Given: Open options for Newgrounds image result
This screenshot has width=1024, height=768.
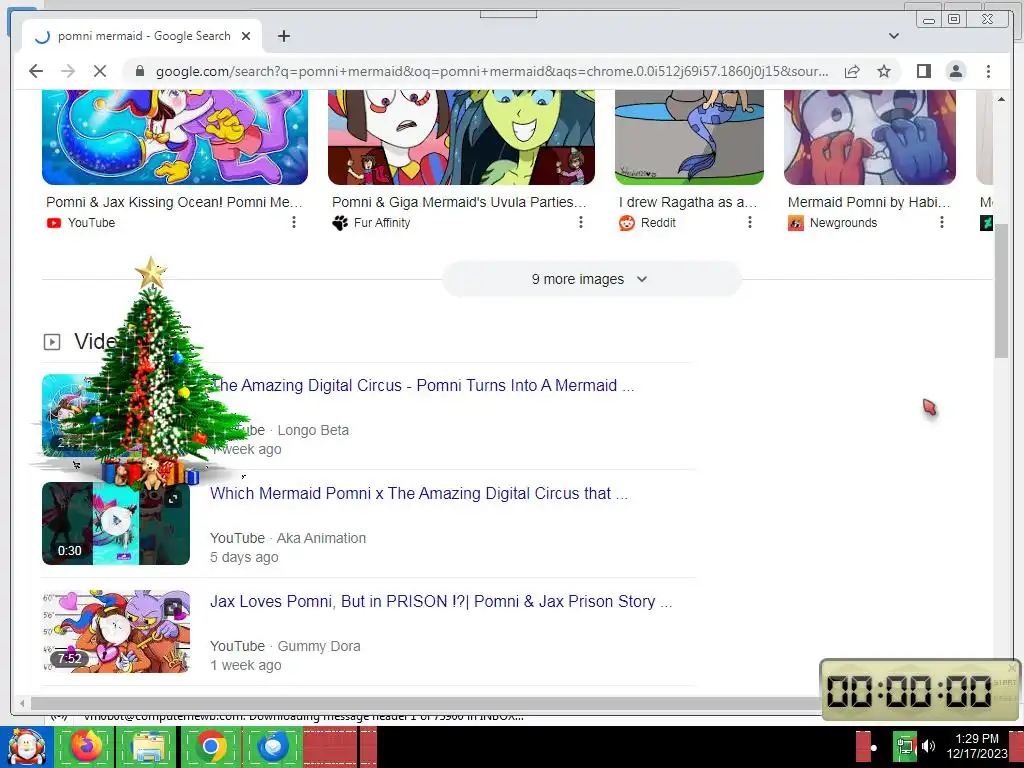Looking at the screenshot, I should [942, 223].
